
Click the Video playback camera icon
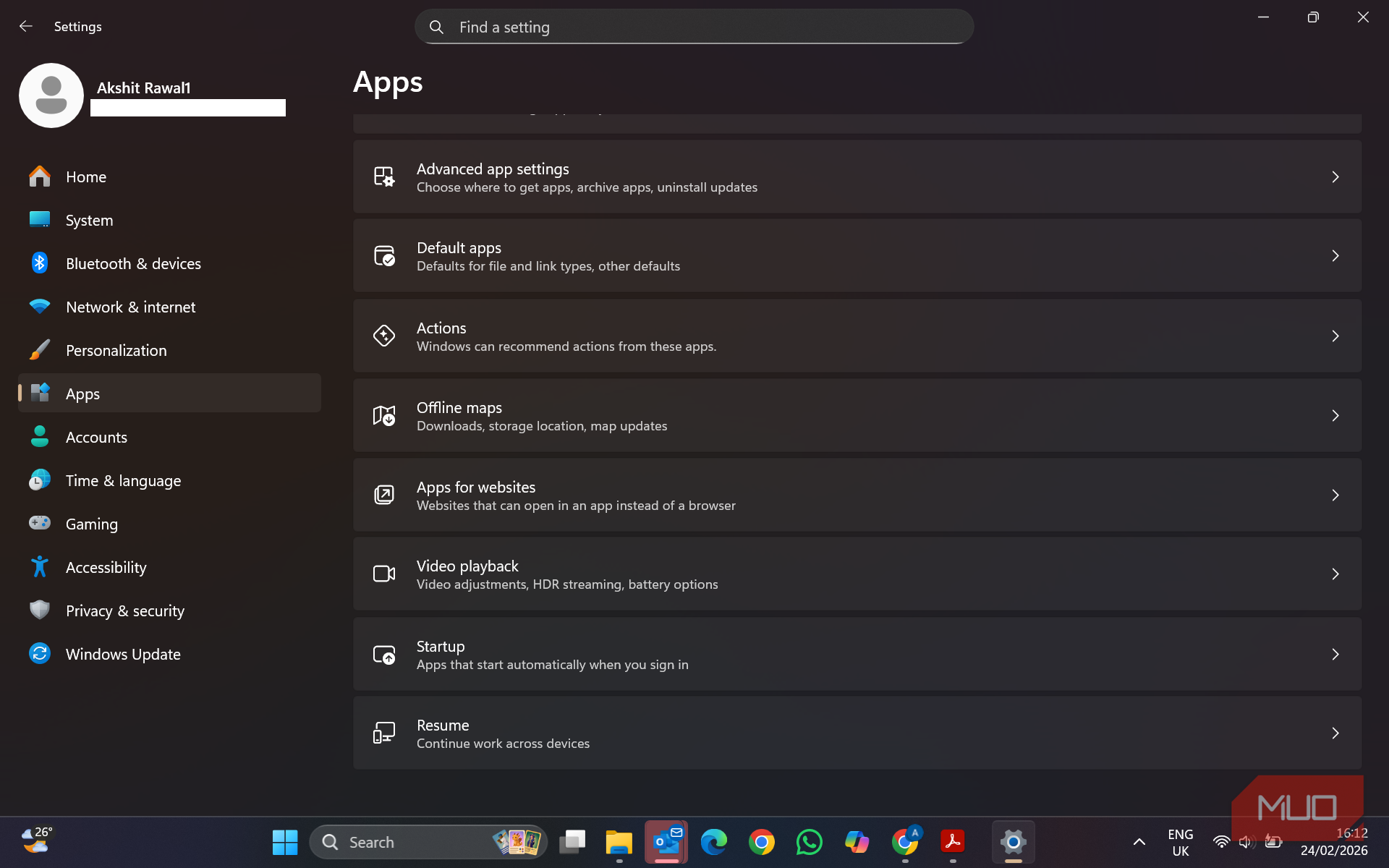click(x=383, y=574)
